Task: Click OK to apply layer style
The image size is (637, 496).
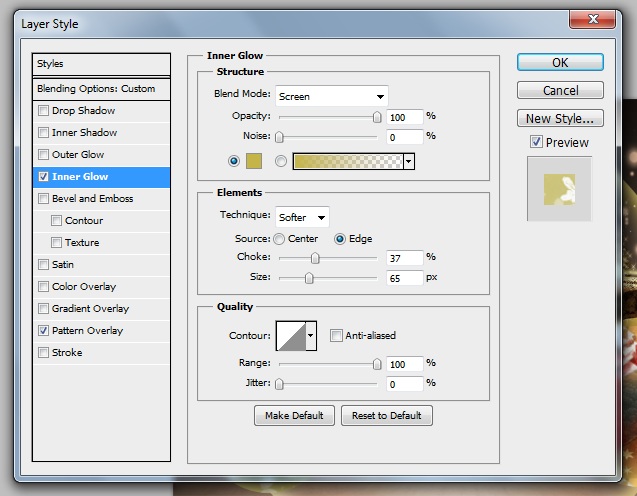Action: coord(560,63)
